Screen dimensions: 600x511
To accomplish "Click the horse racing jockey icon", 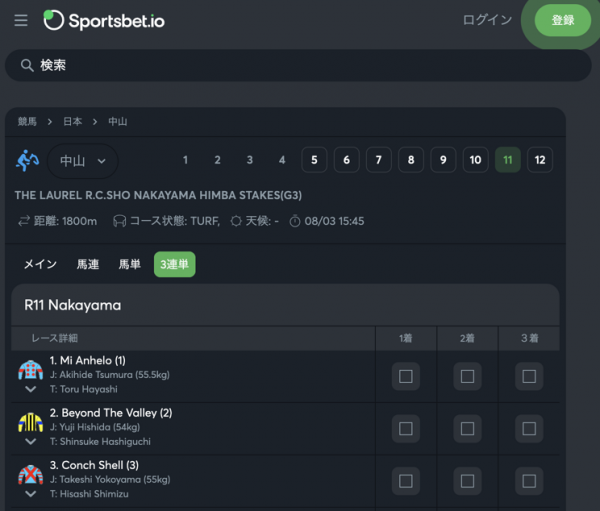I will coord(28,160).
